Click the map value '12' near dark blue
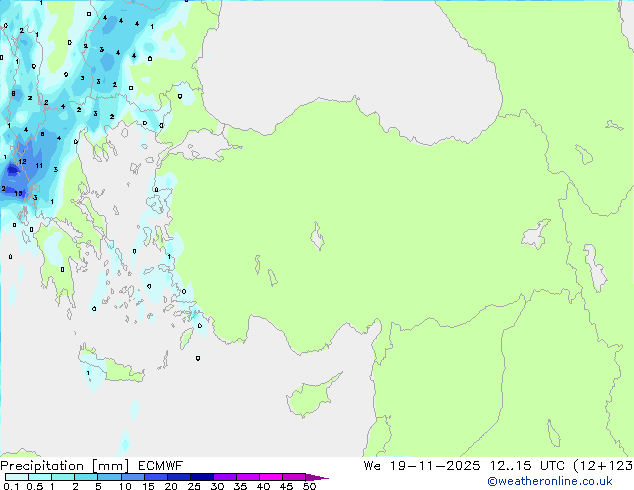The image size is (634, 490). tap(23, 161)
